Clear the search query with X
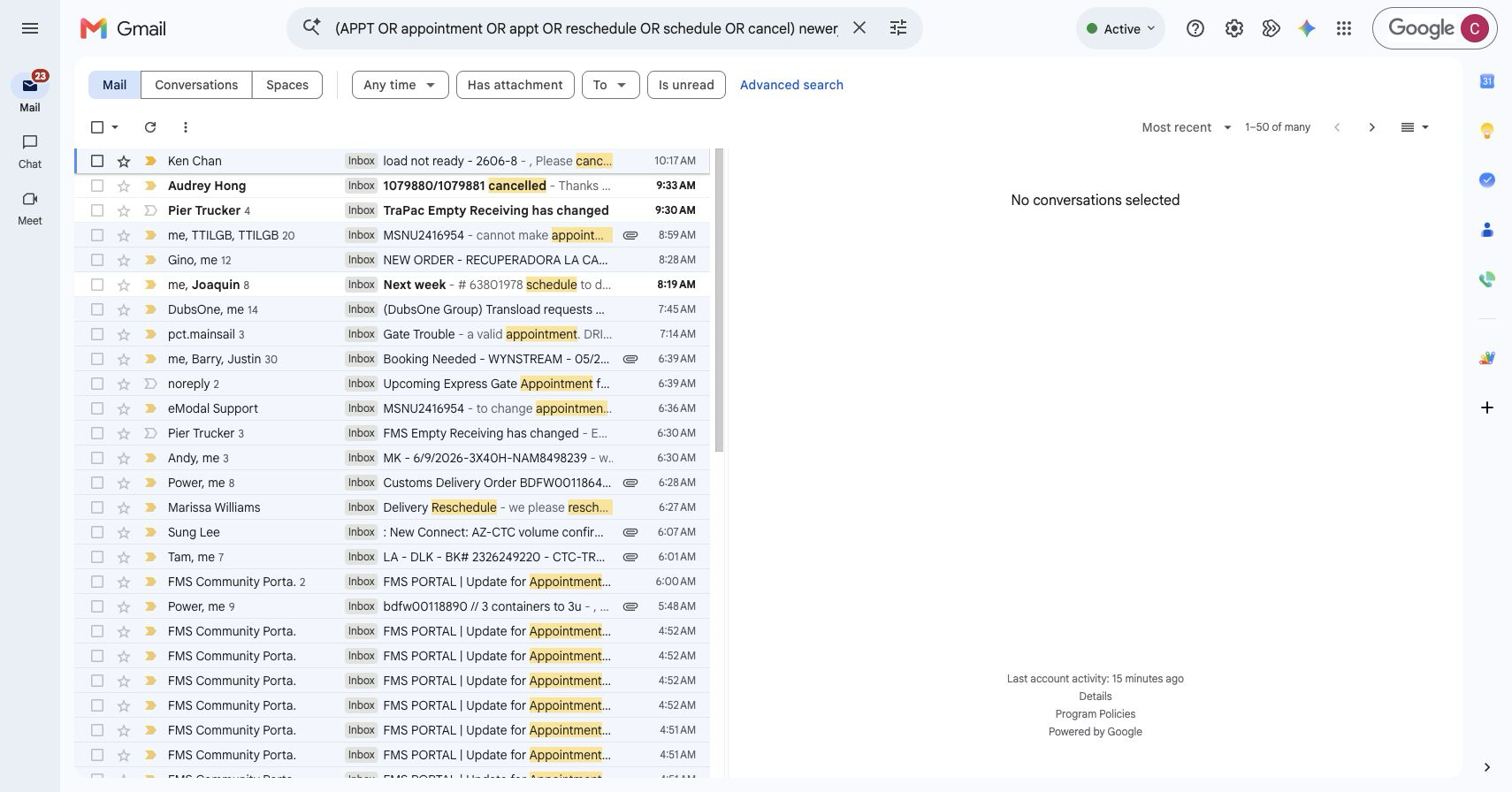The image size is (1512, 792). pos(859,28)
